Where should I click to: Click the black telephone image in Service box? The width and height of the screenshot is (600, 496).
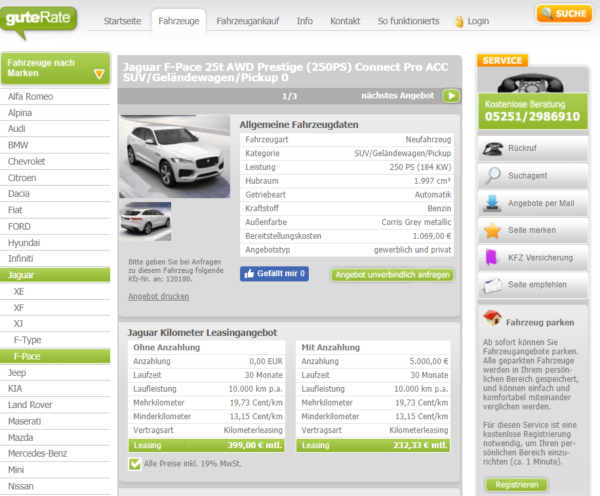(530, 83)
